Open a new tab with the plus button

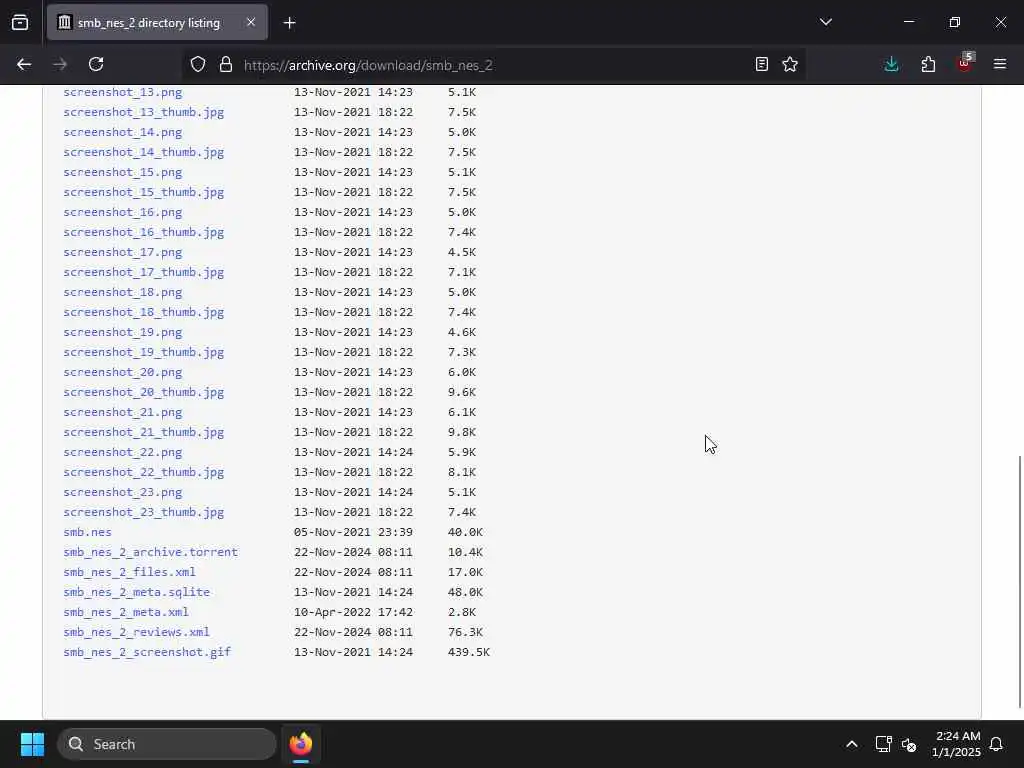289,23
